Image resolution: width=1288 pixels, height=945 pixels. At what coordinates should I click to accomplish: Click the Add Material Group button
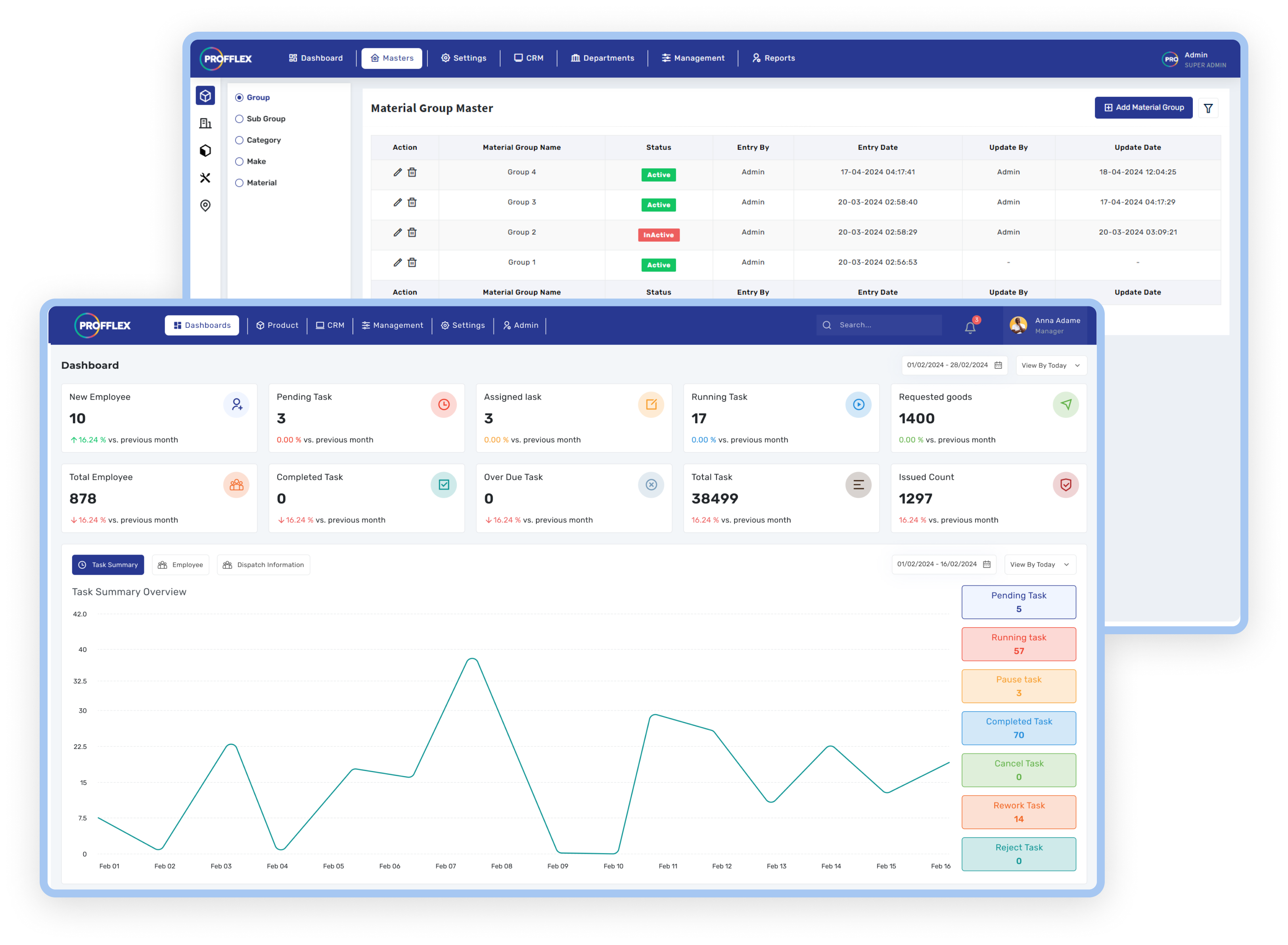coord(1143,107)
